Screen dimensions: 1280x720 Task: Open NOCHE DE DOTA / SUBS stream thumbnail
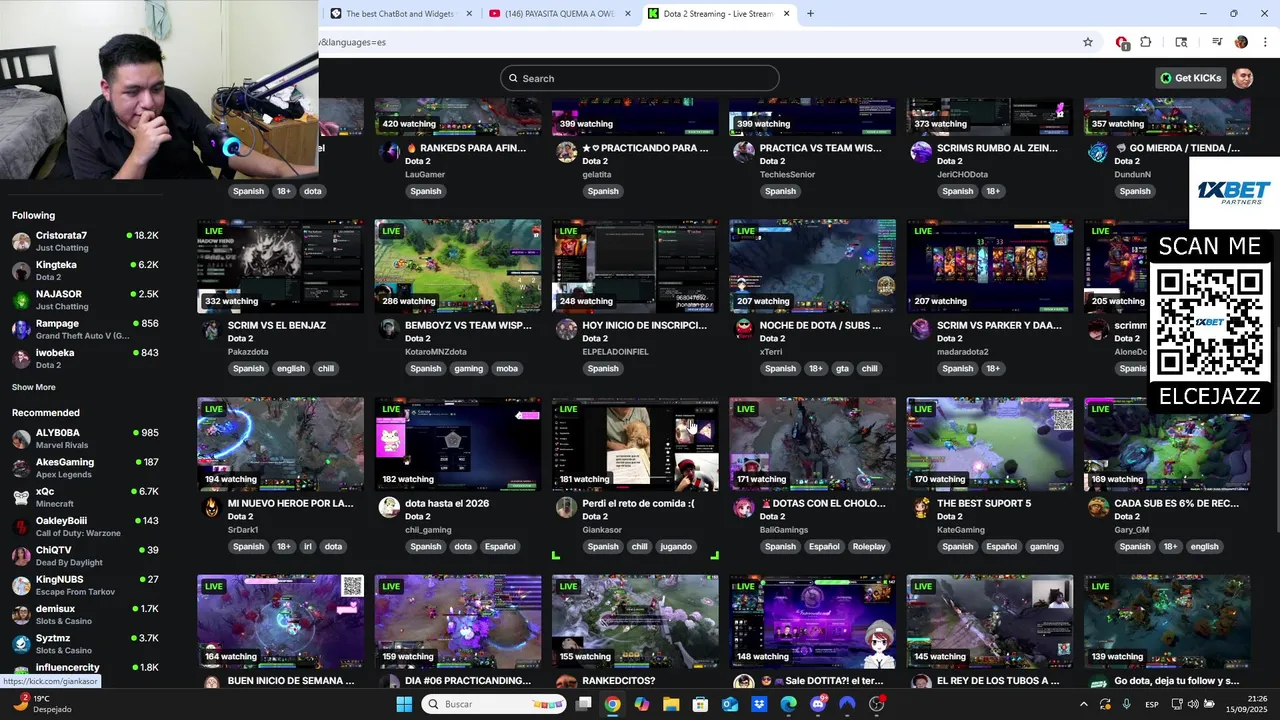(x=812, y=266)
